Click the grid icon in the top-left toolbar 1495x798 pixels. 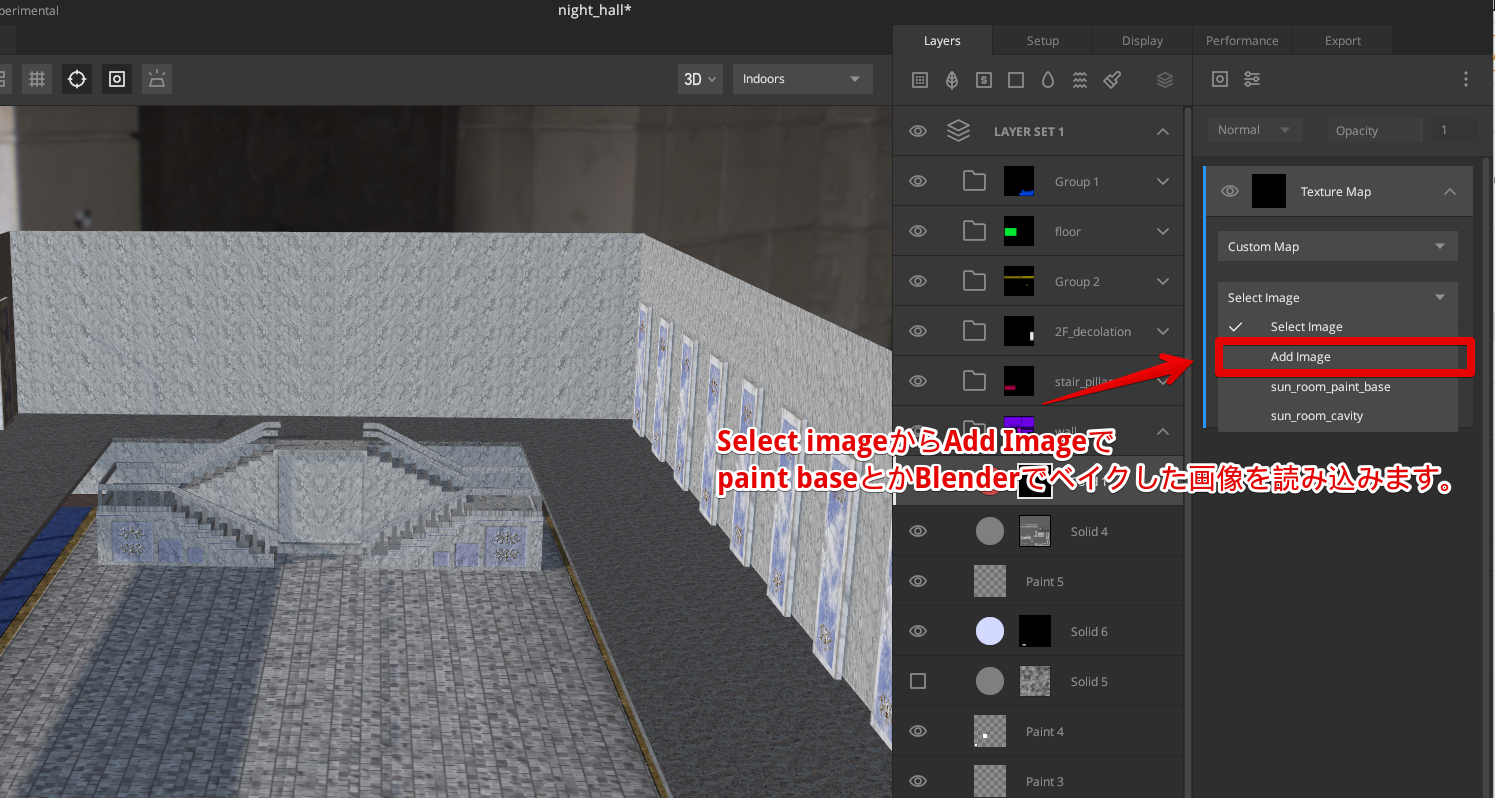point(36,78)
